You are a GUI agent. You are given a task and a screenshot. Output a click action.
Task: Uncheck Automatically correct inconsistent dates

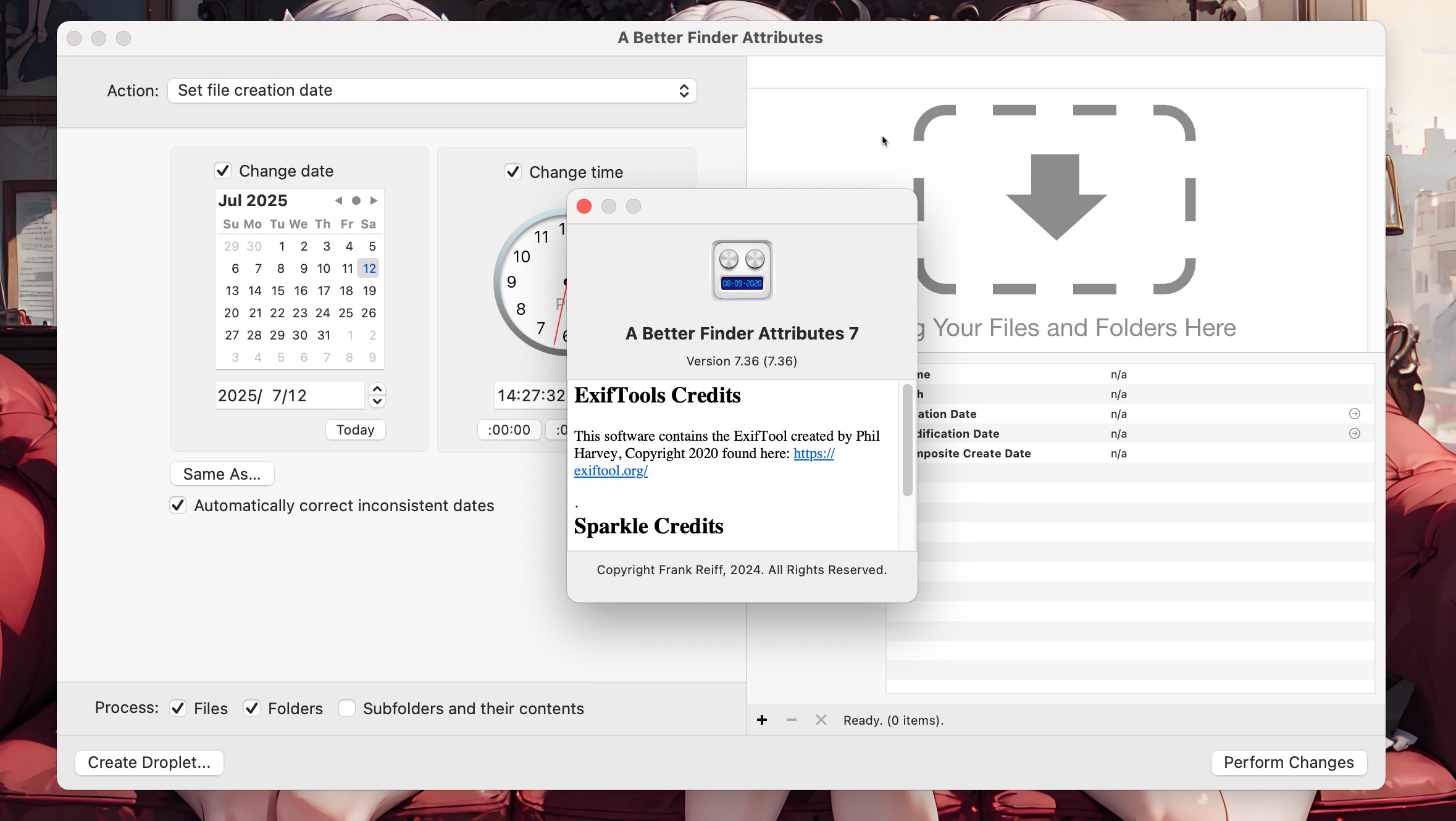(x=178, y=505)
